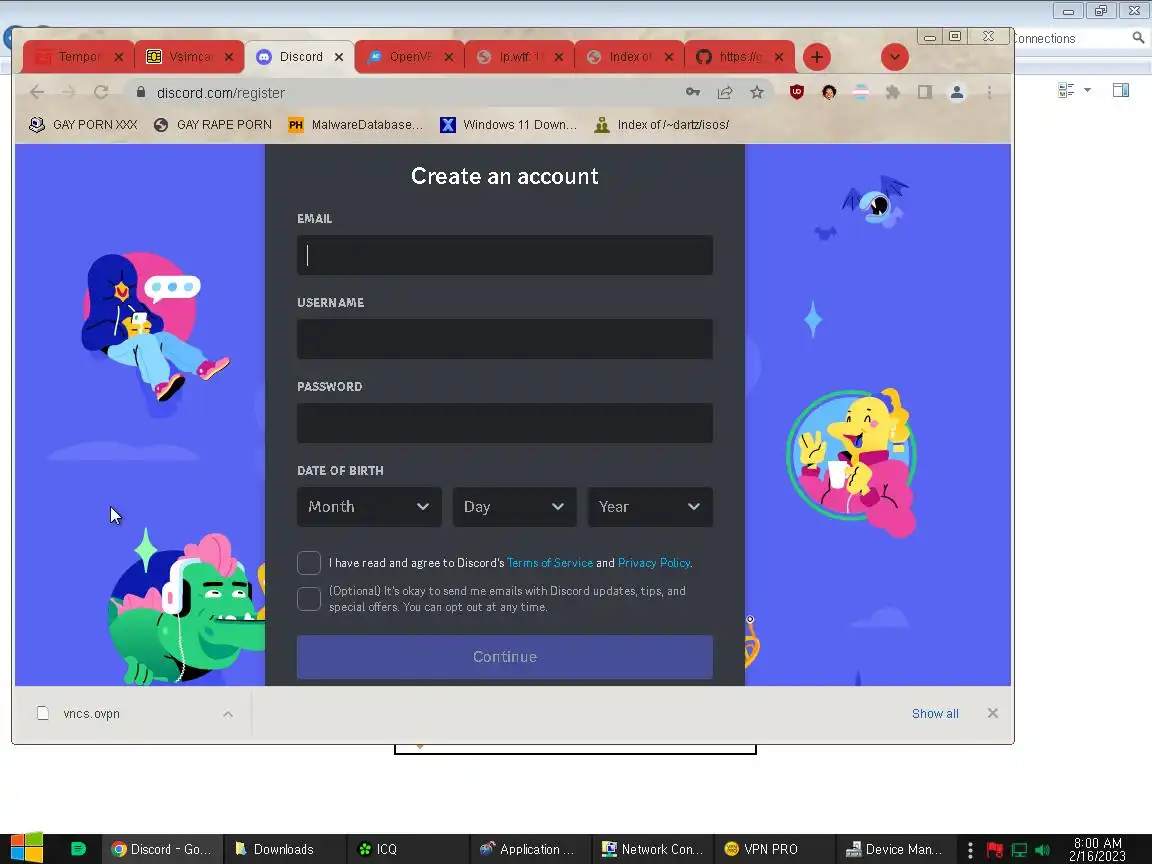Viewport: 1152px width, 864px height.
Task: Open a new tab with plus button
Action: [816, 57]
